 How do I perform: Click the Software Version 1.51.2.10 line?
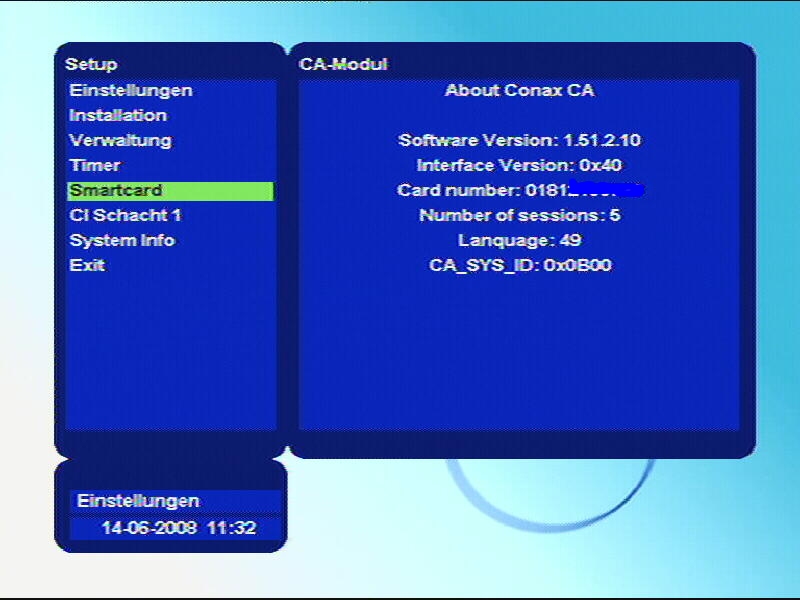point(519,140)
